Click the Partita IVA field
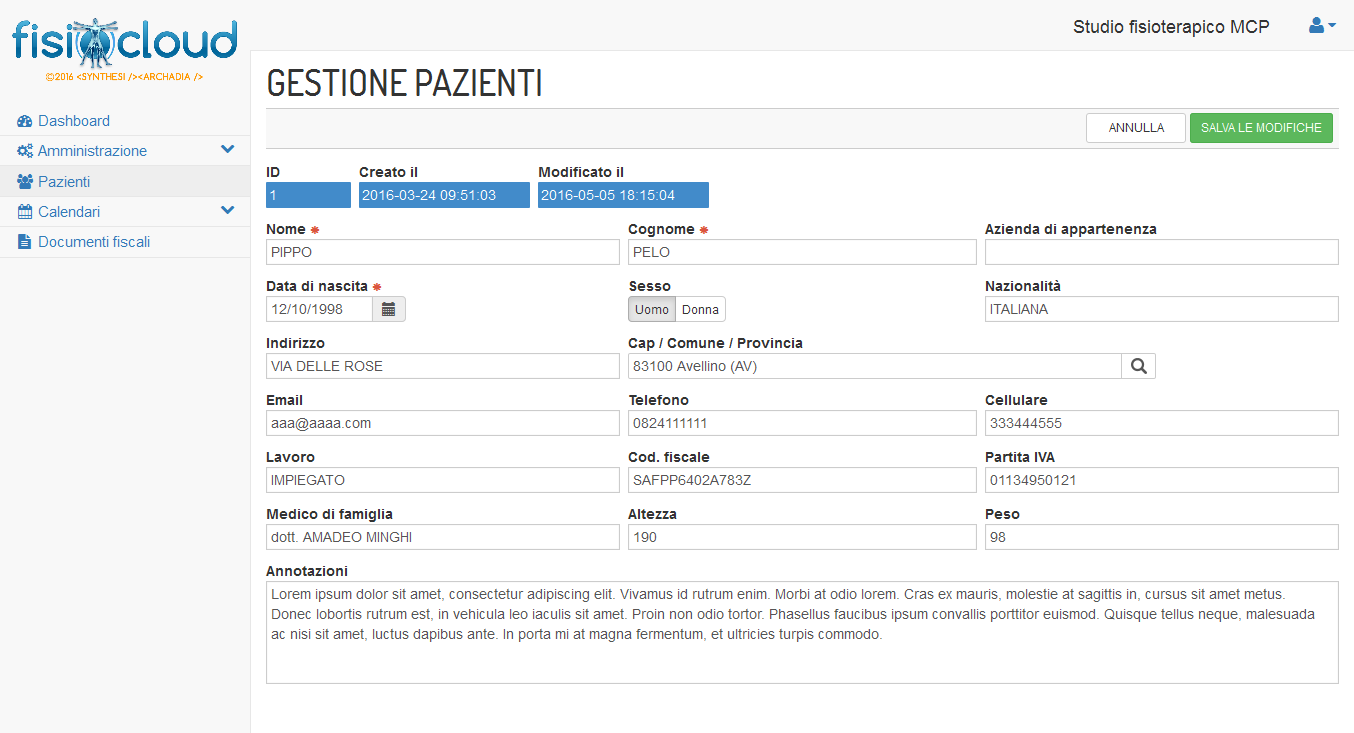 pos(1161,480)
